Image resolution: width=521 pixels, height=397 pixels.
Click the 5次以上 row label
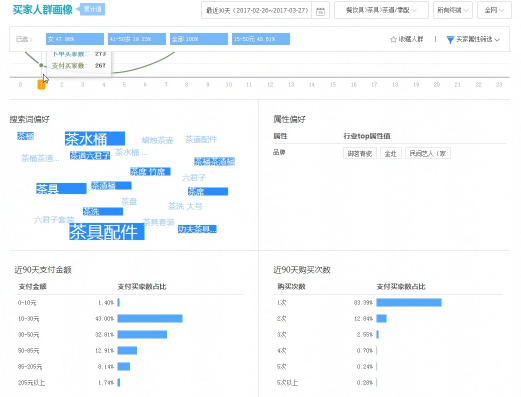coord(287,383)
